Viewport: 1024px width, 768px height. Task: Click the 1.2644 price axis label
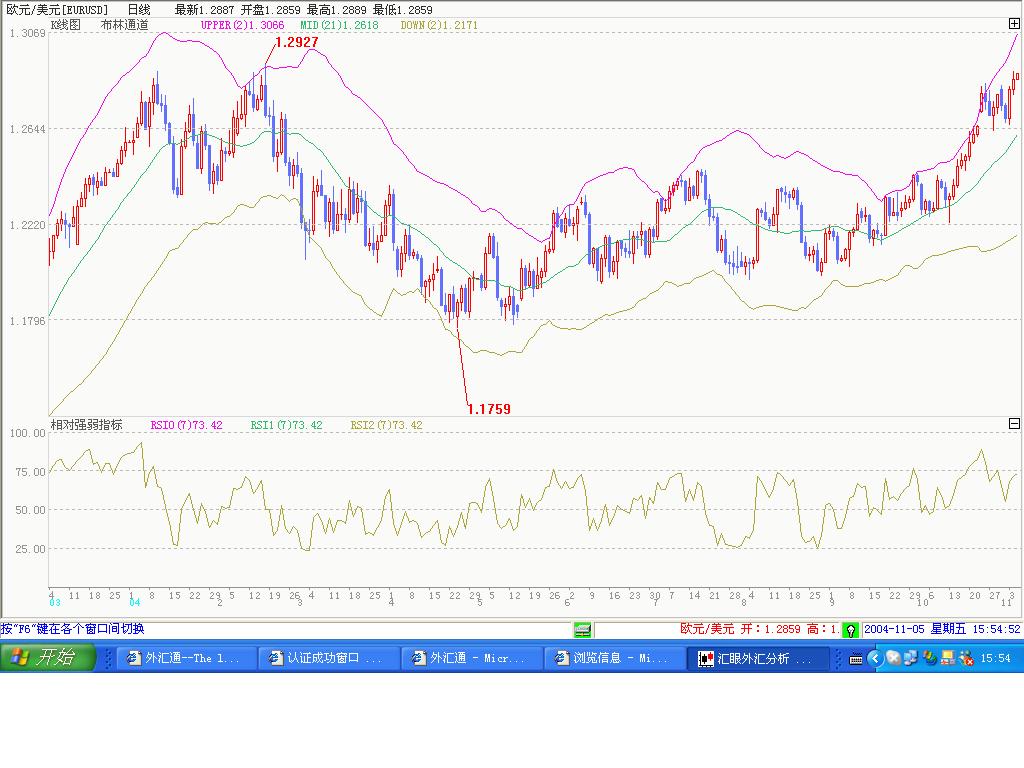[28, 129]
